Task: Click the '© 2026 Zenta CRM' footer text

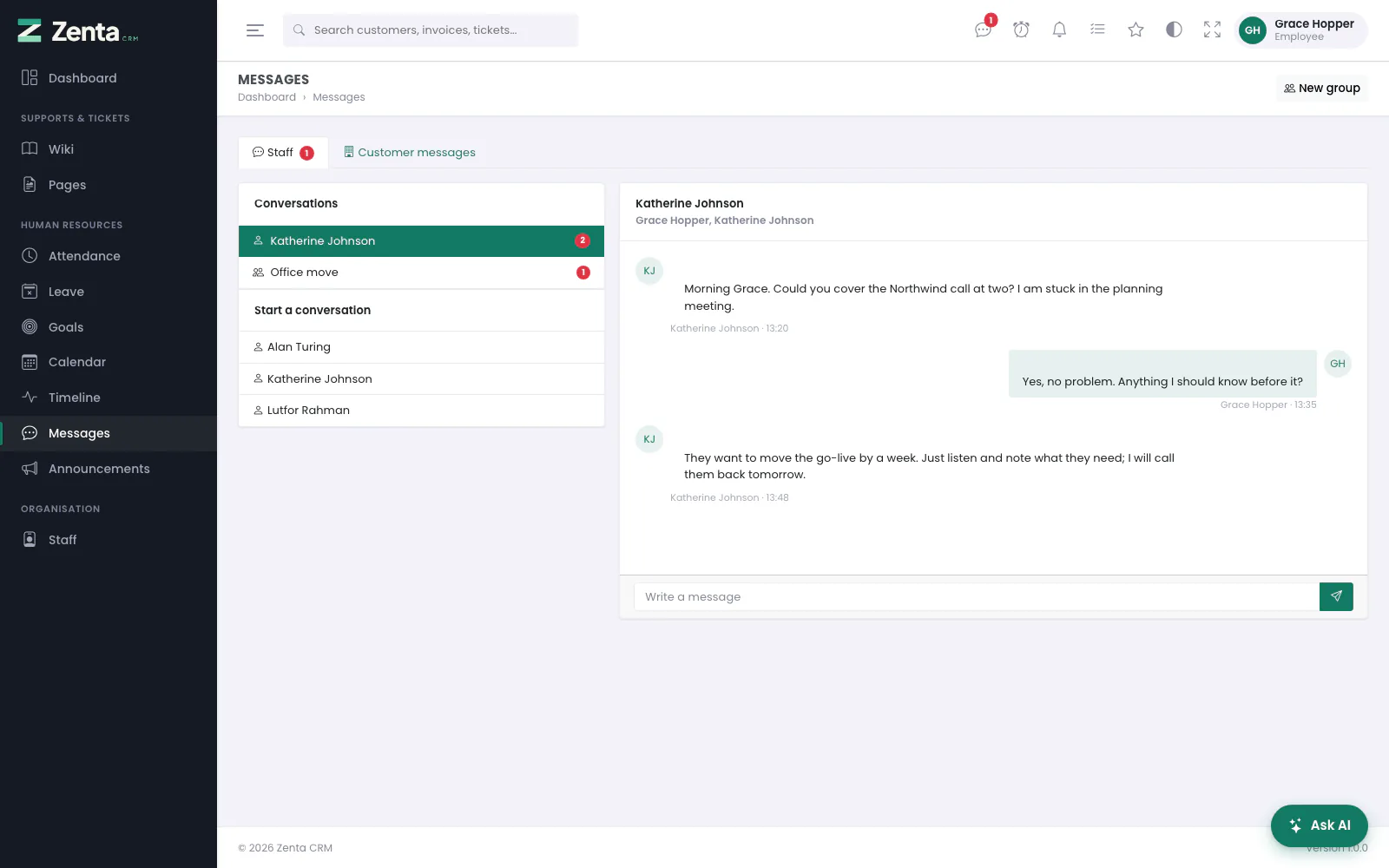Action: pyautogui.click(x=286, y=848)
